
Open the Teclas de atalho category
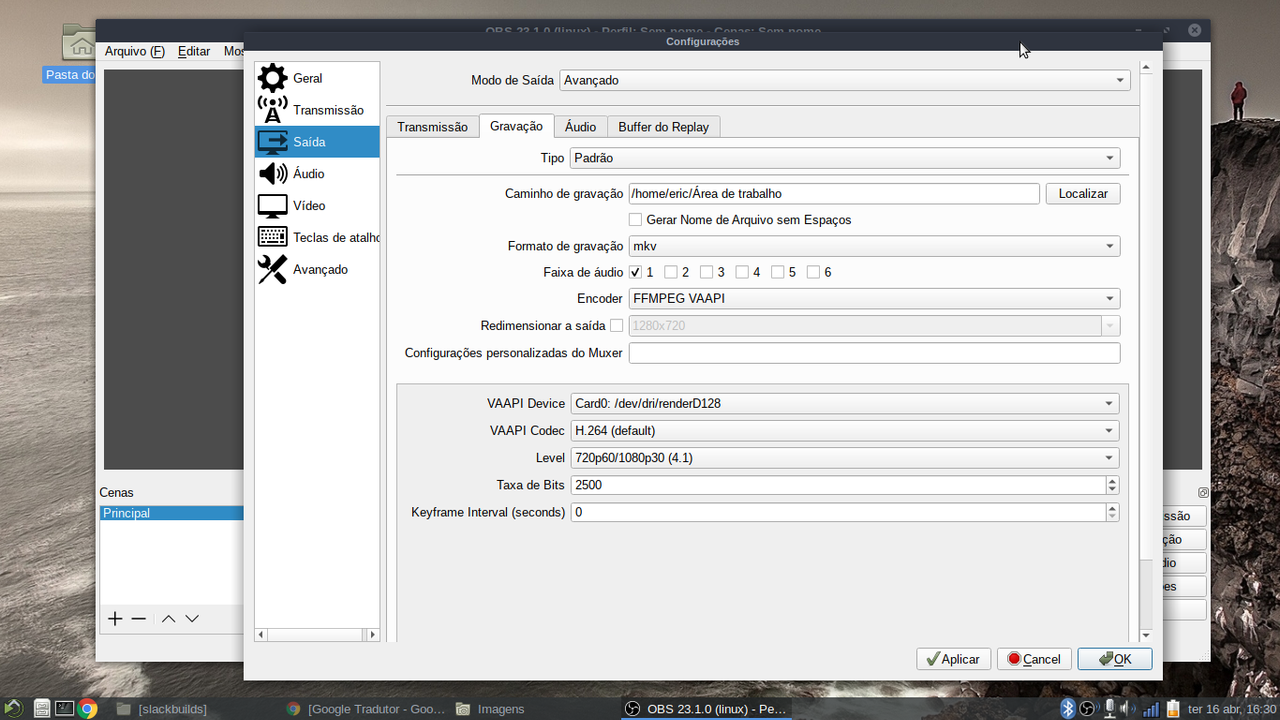[317, 238]
